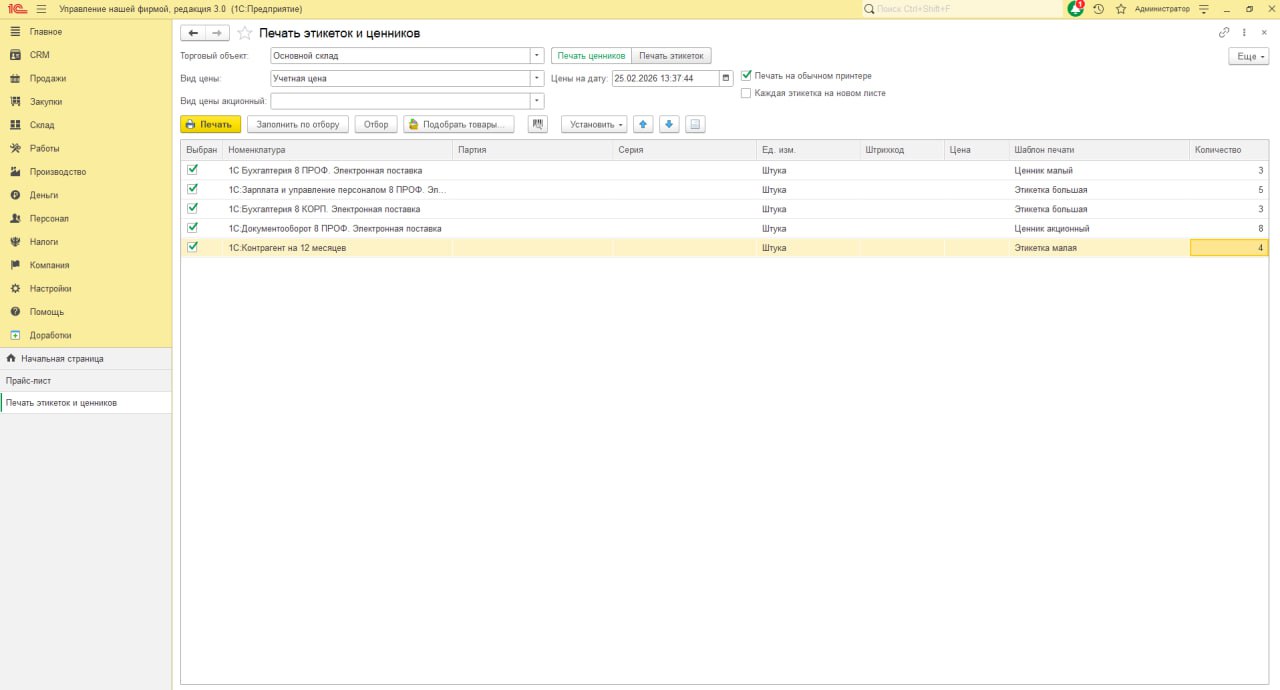Open the 'Склад' menu section
Image resolution: width=1280 pixels, height=690 pixels.
pos(42,125)
